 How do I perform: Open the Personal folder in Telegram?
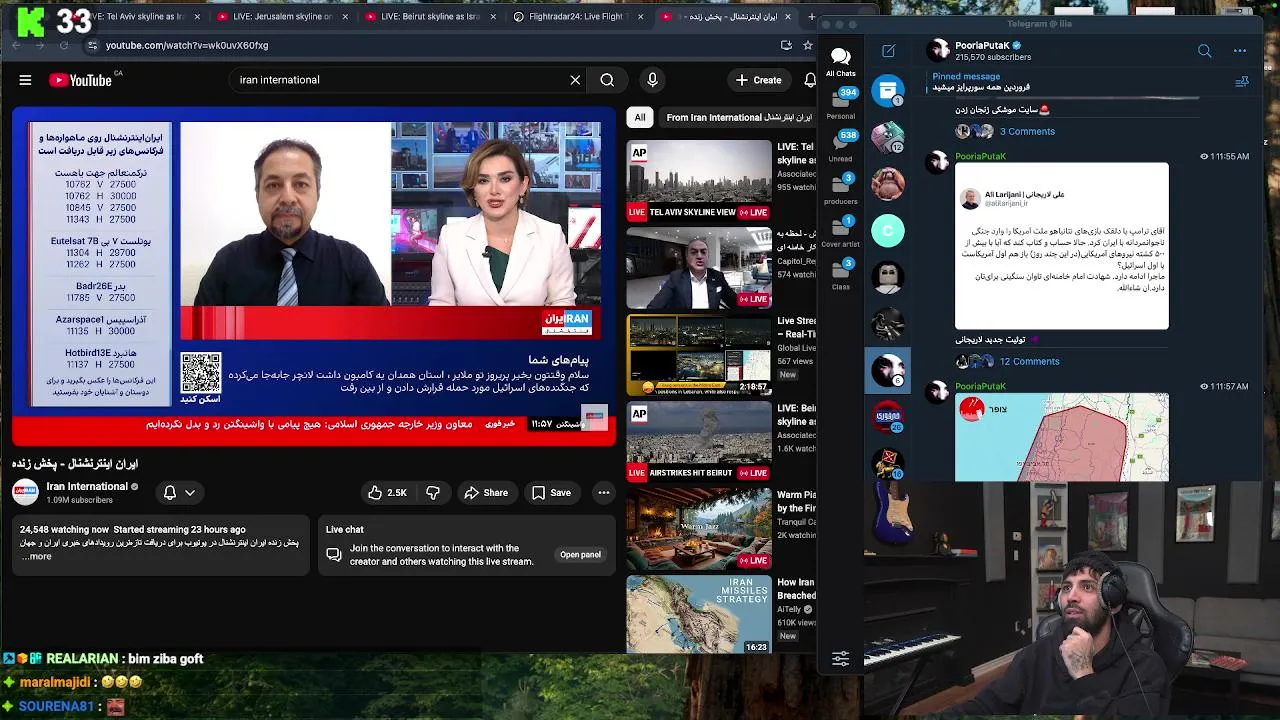coord(840,103)
